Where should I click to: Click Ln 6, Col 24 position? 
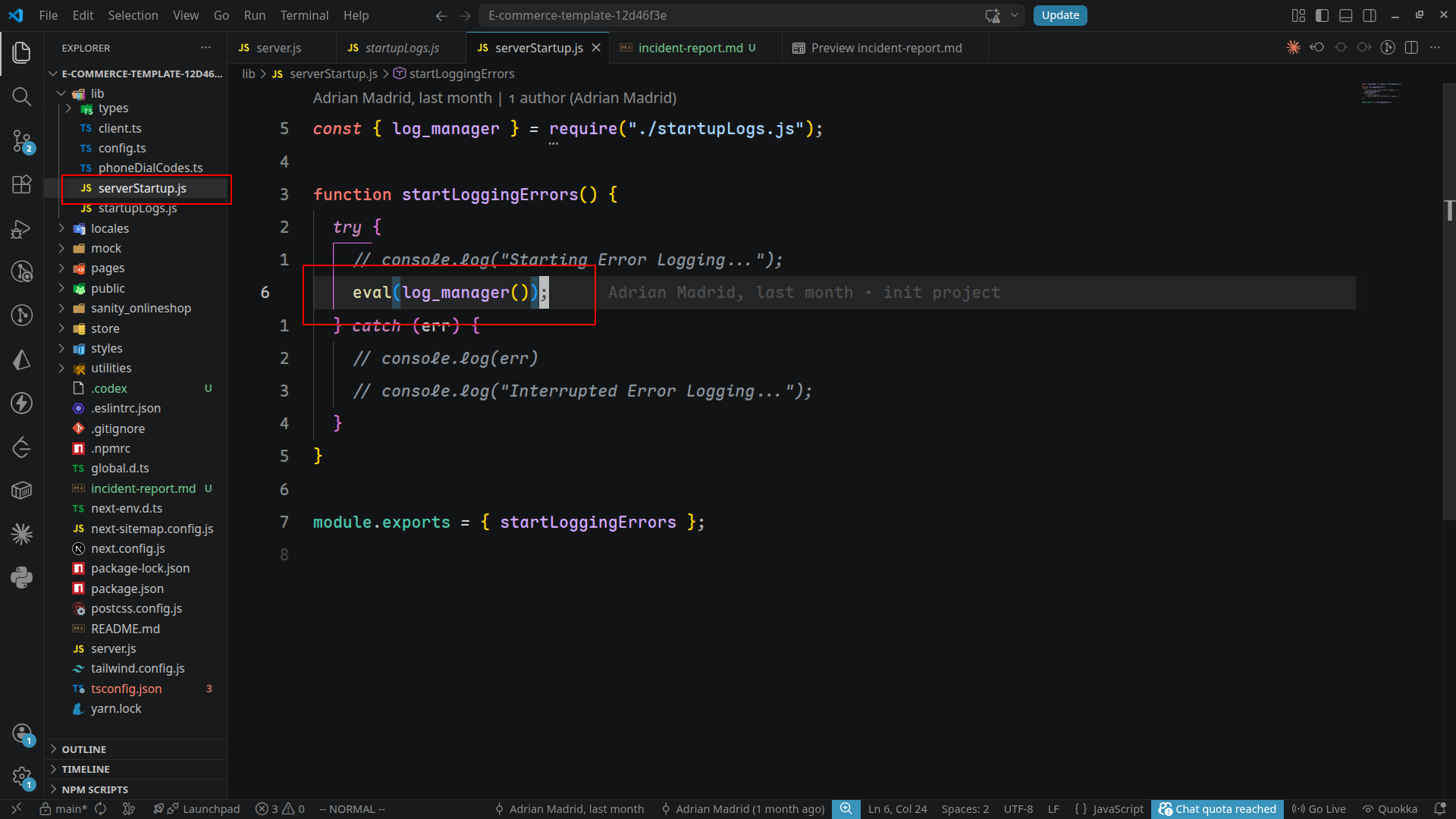click(897, 809)
